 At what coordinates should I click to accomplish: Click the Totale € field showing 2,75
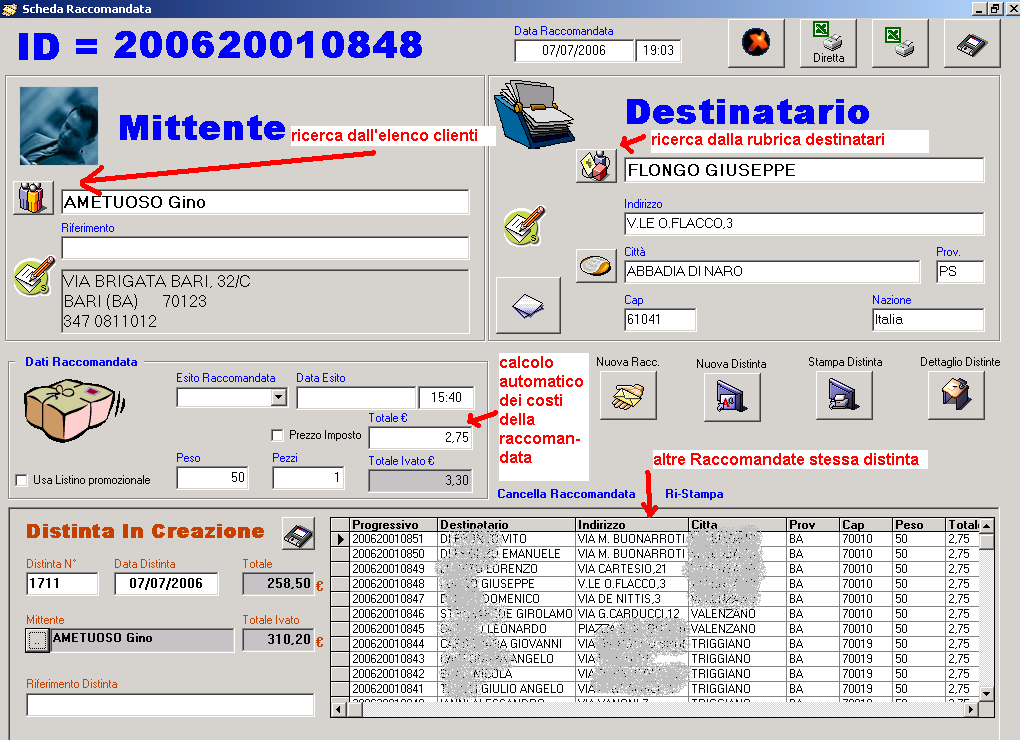(x=421, y=438)
